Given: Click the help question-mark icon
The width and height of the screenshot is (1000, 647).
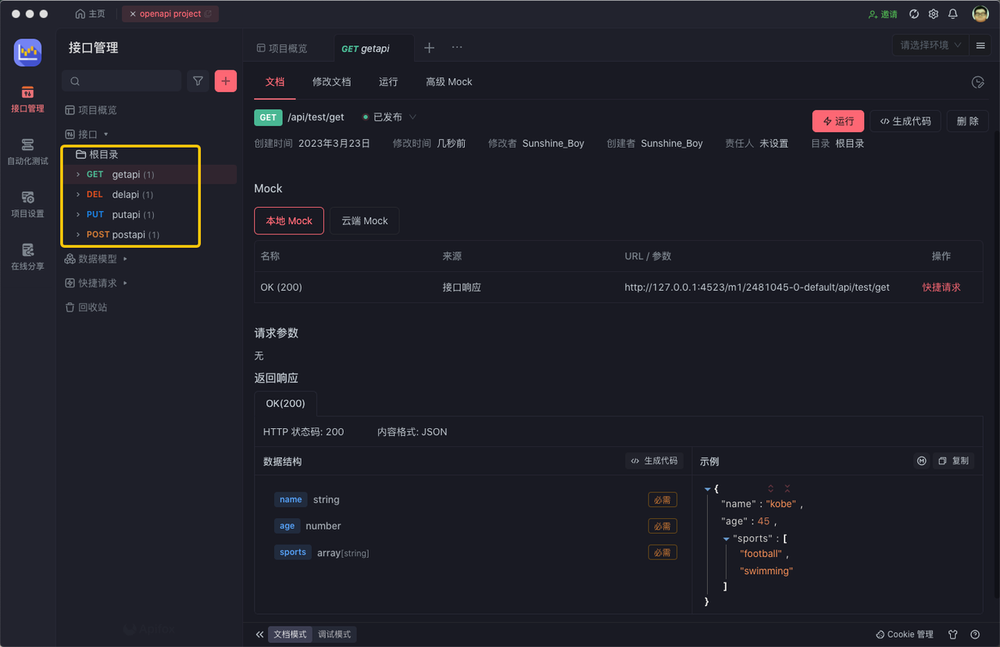Looking at the screenshot, I should coord(975,634).
